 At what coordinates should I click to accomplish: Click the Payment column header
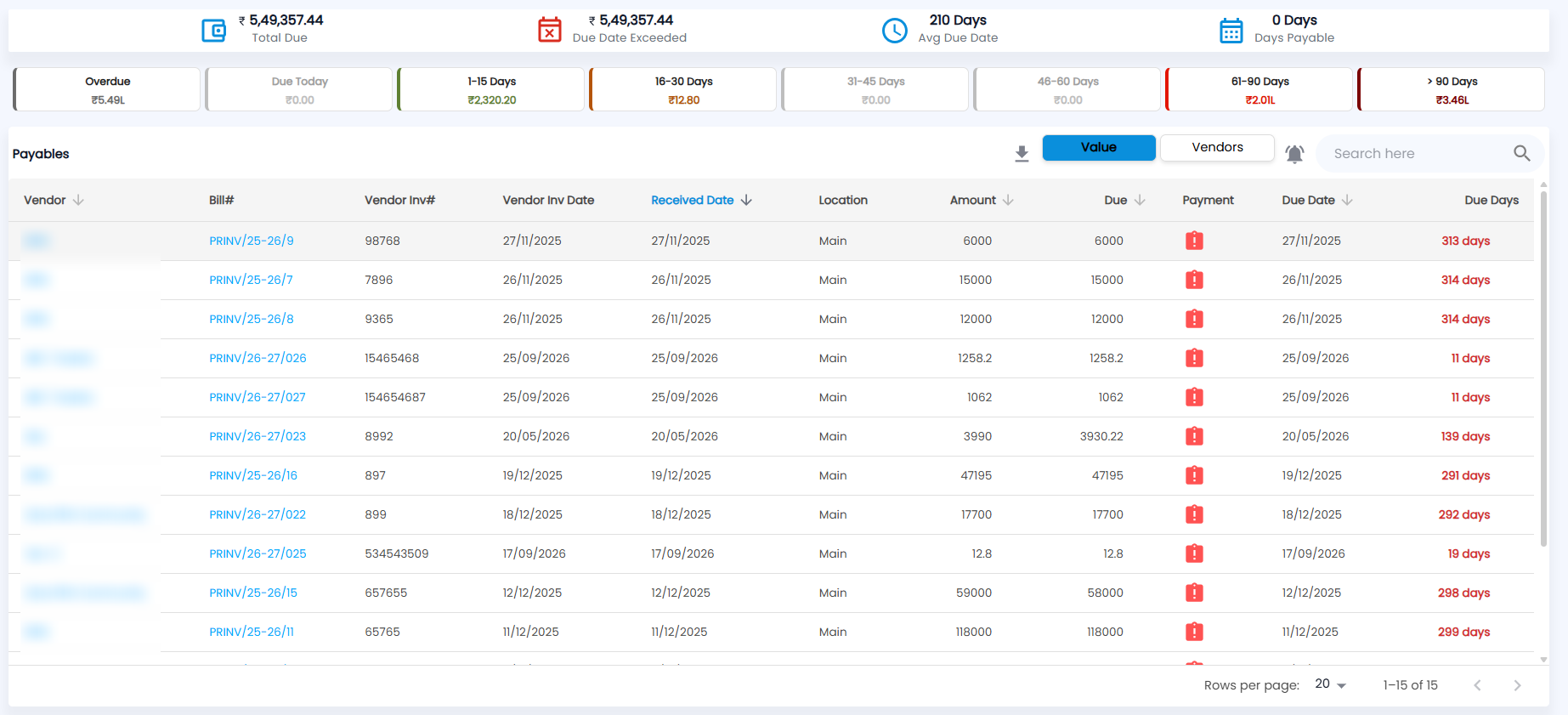tap(1208, 200)
